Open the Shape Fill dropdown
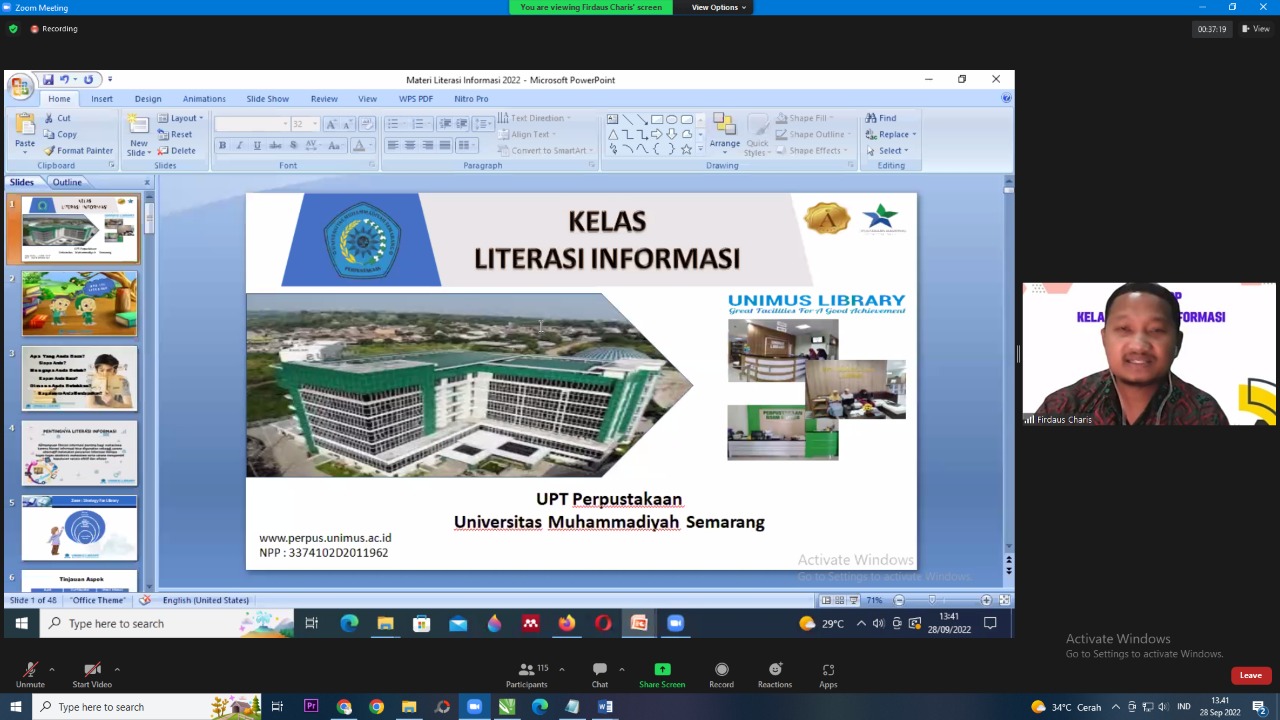Screen dimensions: 1280x720 804,118
